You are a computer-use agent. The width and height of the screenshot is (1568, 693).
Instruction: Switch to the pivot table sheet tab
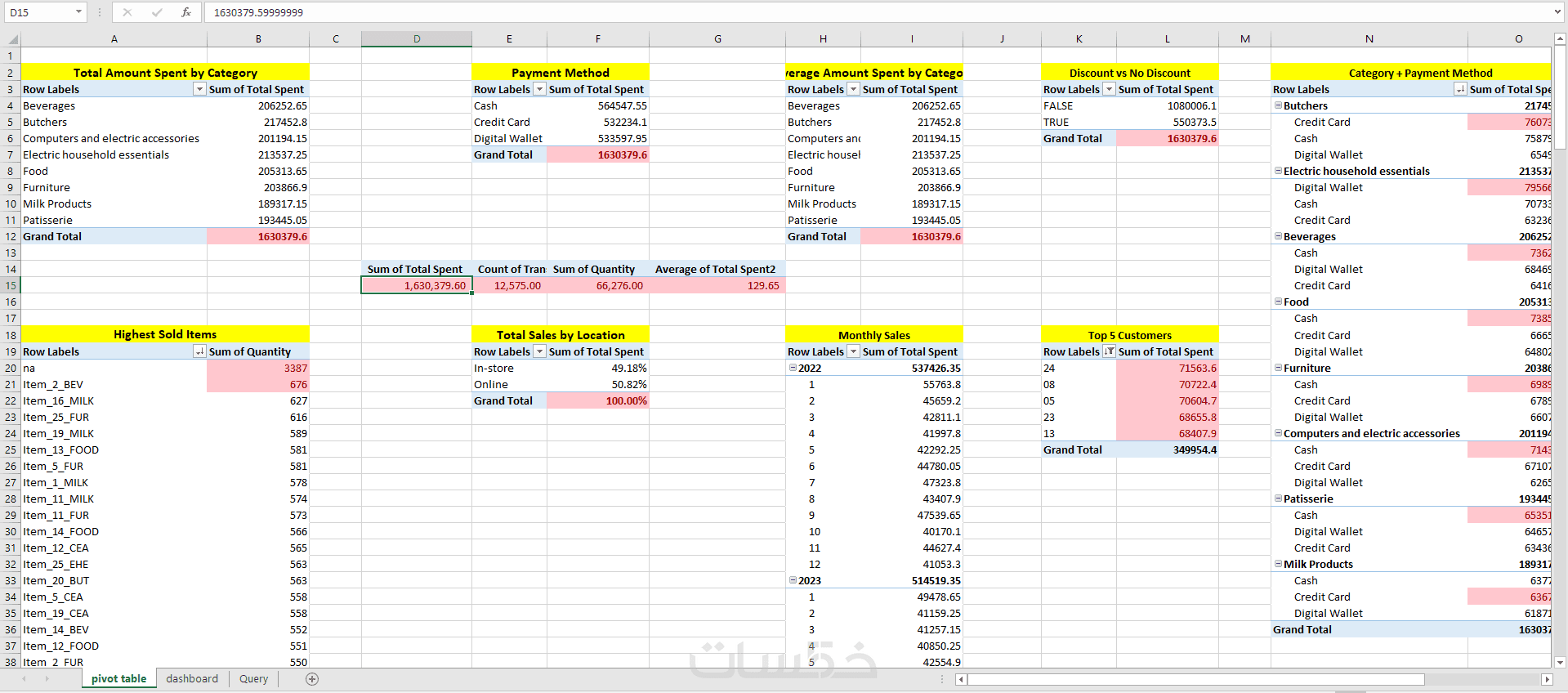point(118,679)
